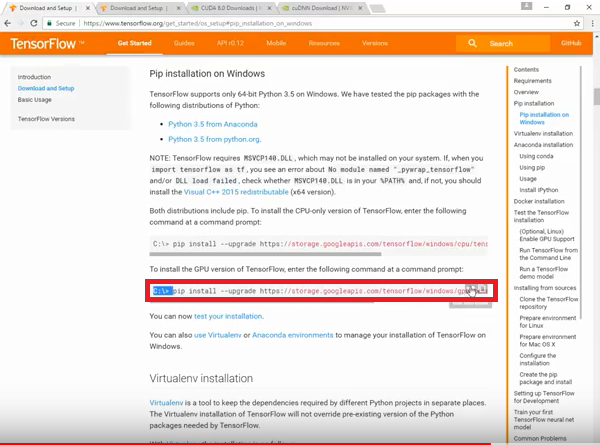Open Download and Setup in left sidebar
600x445 pixels.
click(46, 88)
